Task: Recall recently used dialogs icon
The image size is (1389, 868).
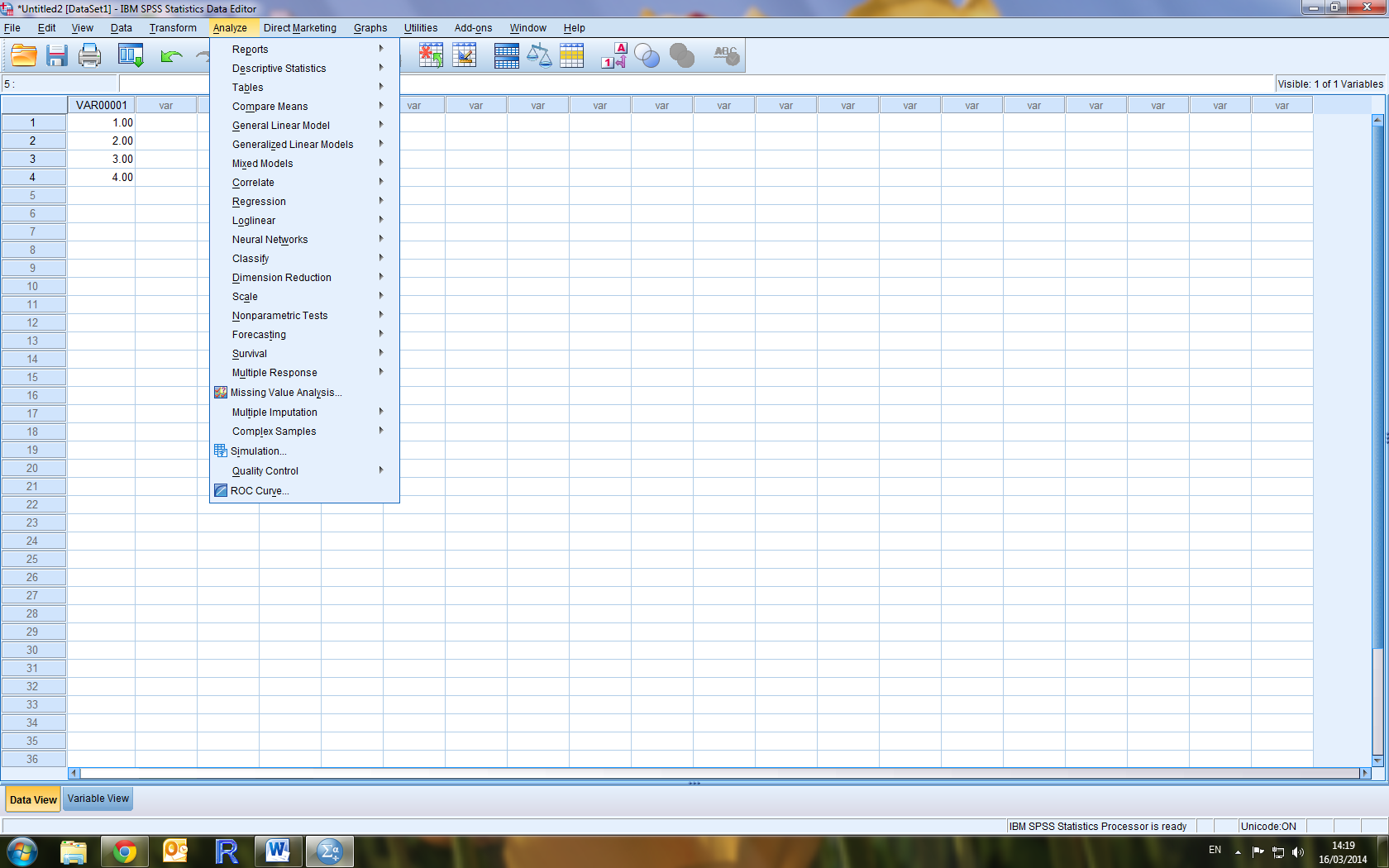Action: click(131, 55)
